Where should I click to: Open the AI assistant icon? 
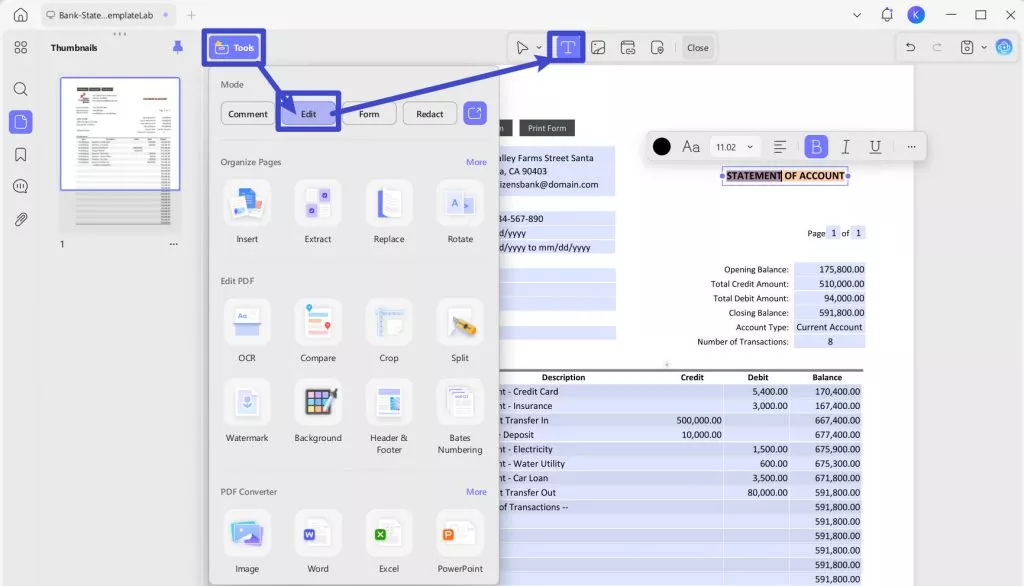coord(1004,47)
